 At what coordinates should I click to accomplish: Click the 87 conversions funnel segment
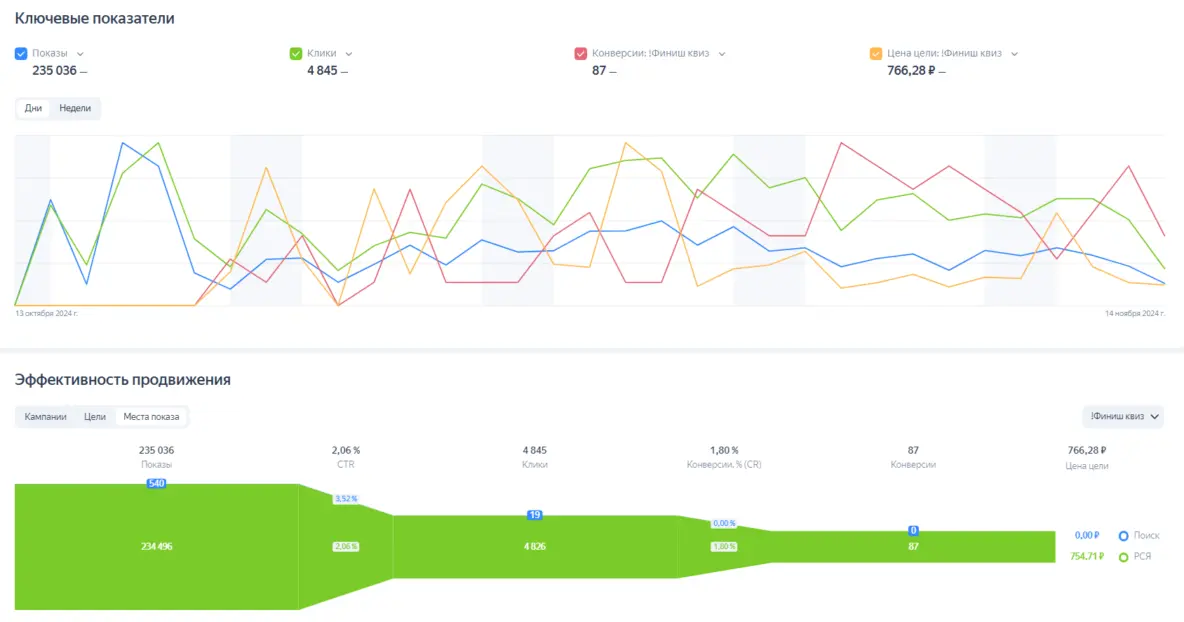[913, 547]
